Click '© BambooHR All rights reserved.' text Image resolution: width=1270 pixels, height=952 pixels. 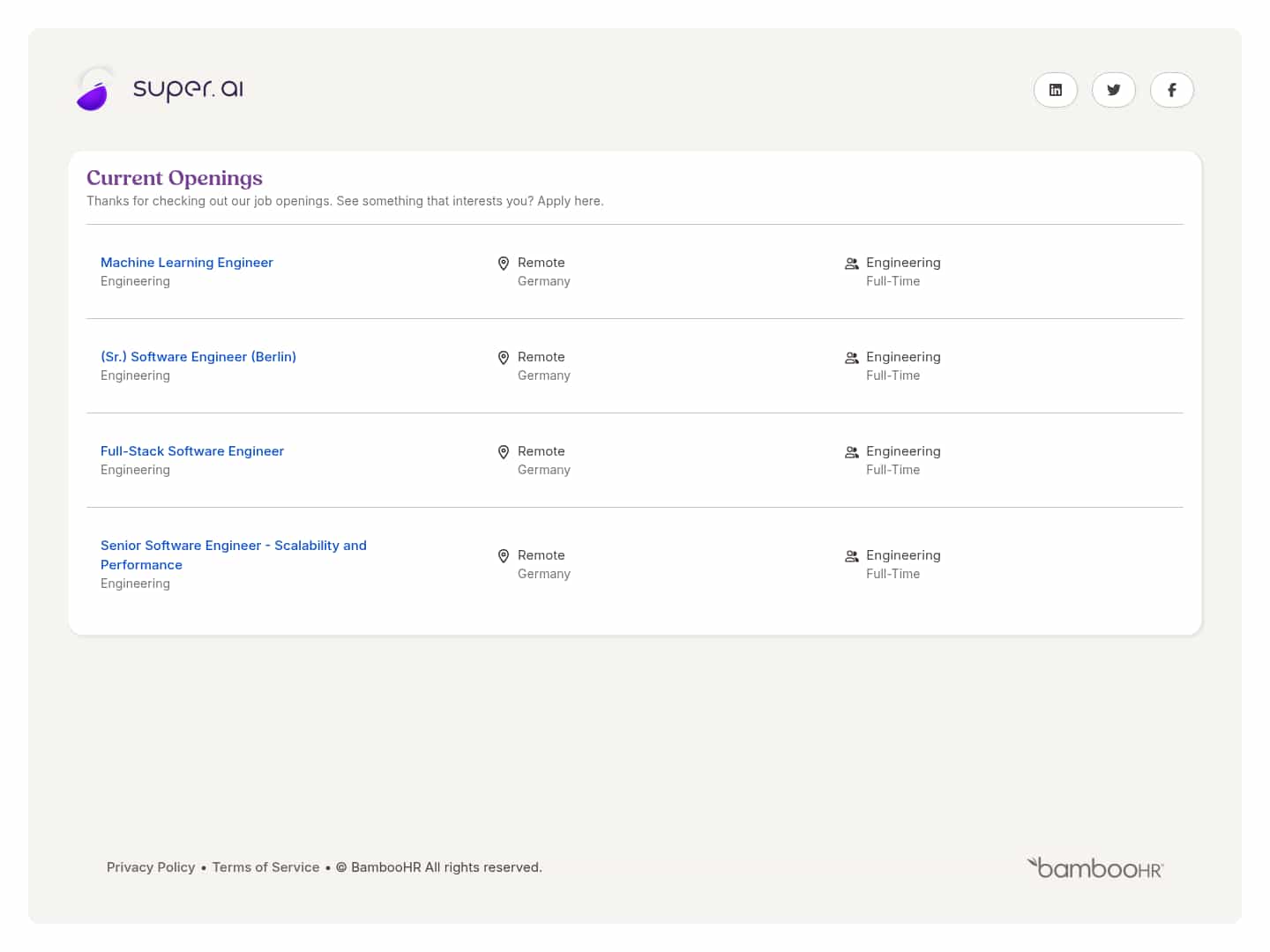pos(438,867)
